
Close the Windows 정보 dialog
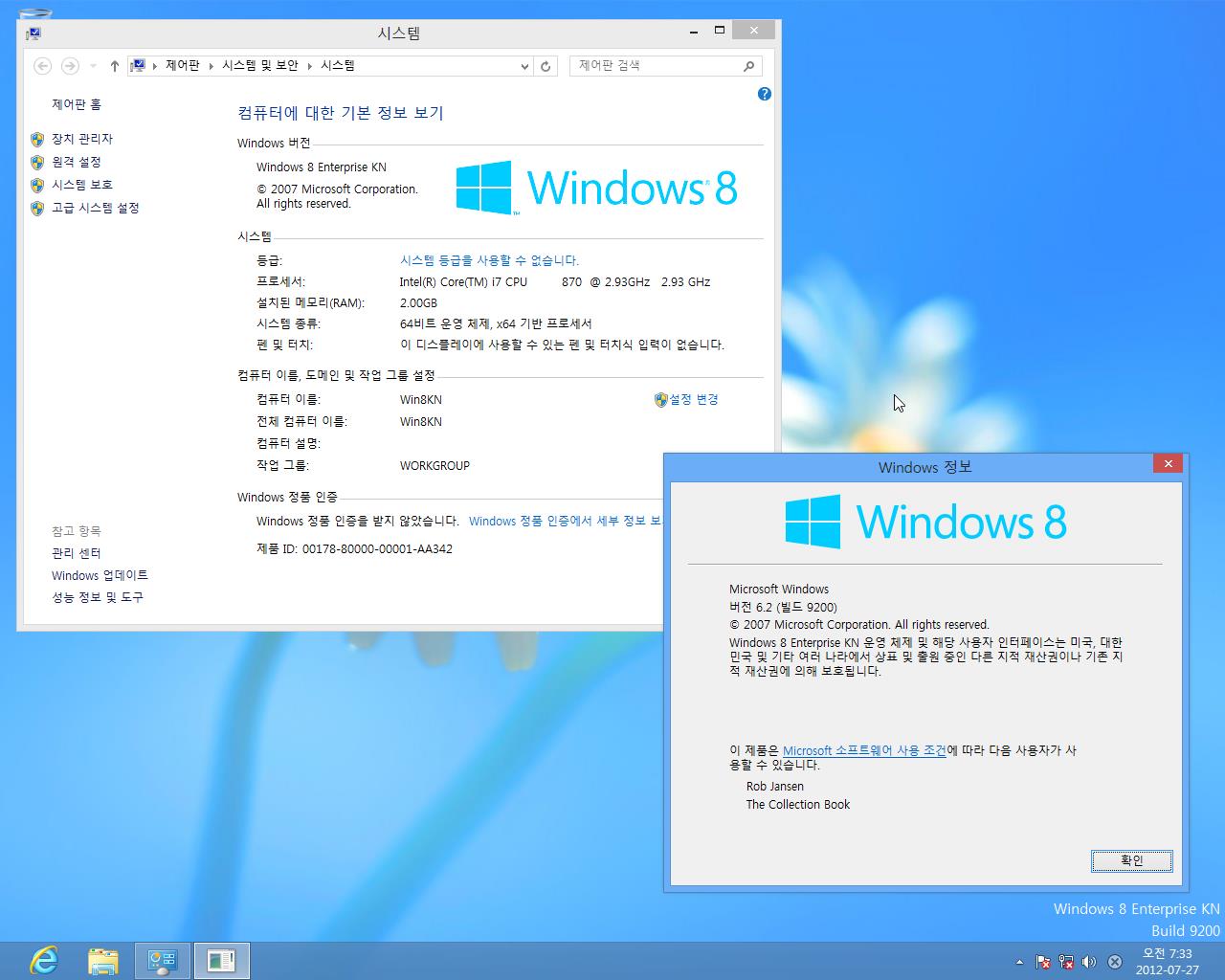pyautogui.click(x=1168, y=464)
